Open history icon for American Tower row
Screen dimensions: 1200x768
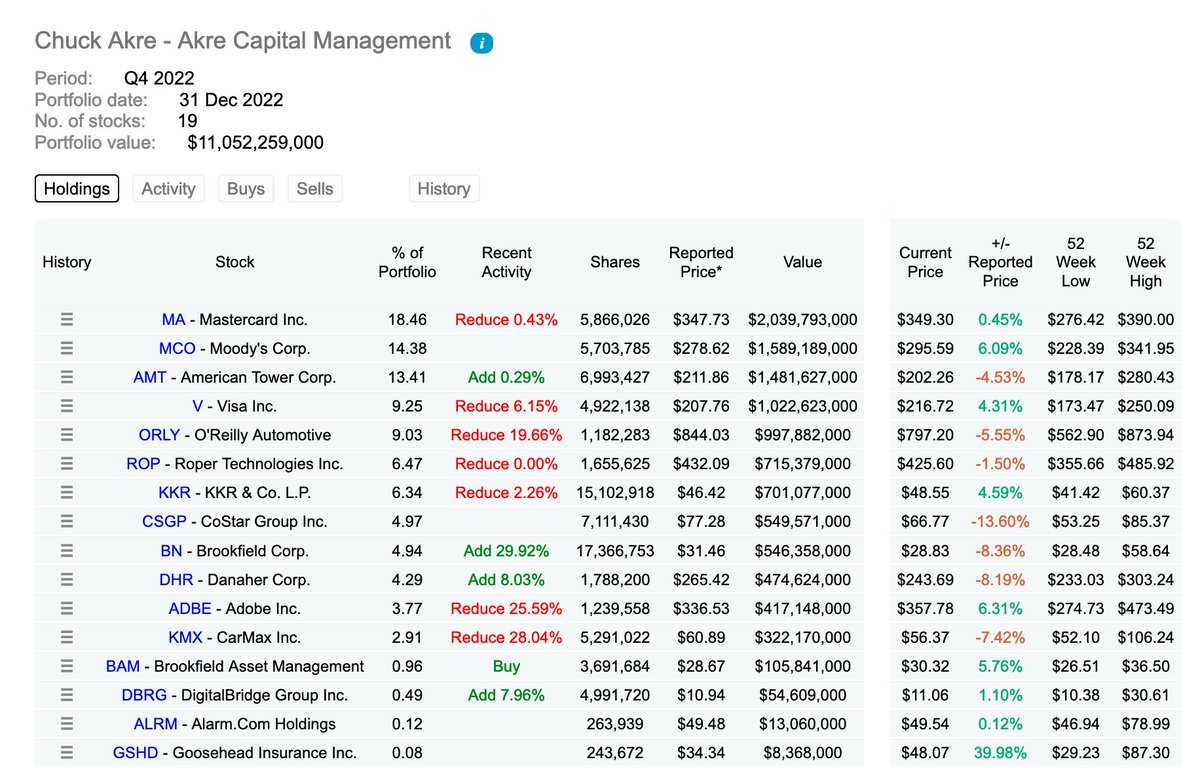pos(67,378)
